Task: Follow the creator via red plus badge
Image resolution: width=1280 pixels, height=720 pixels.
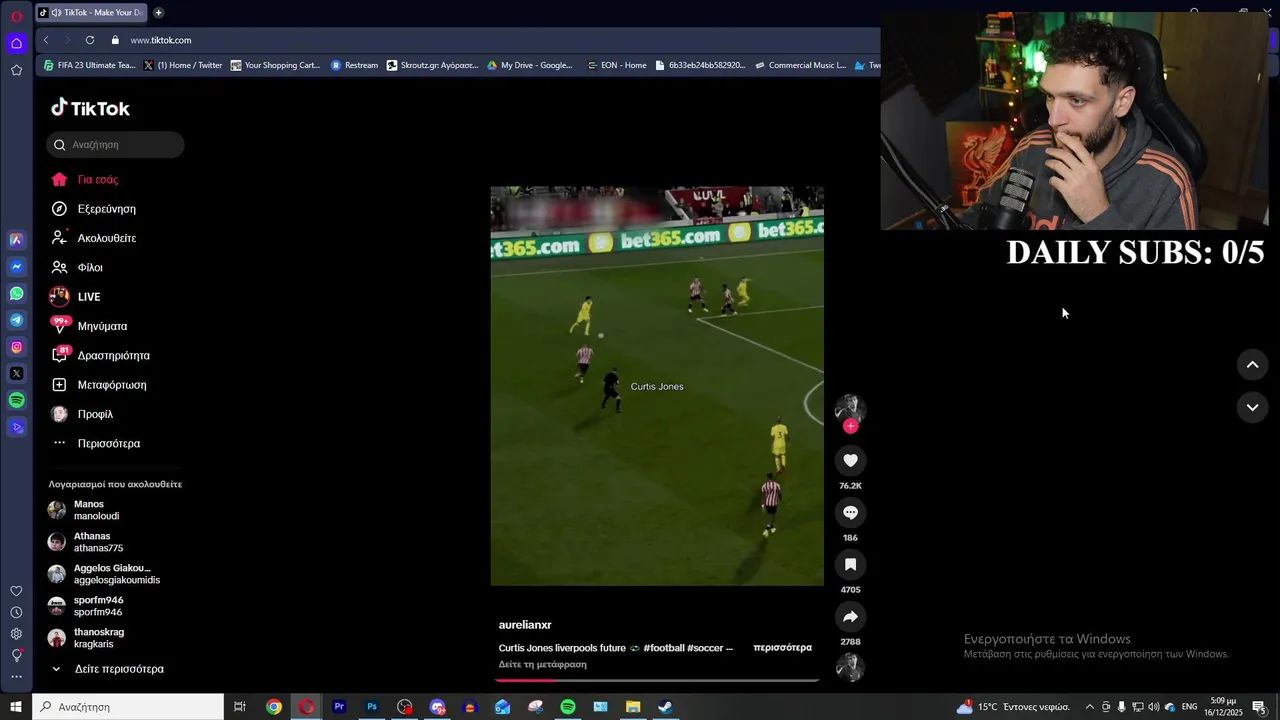Action: [850, 426]
